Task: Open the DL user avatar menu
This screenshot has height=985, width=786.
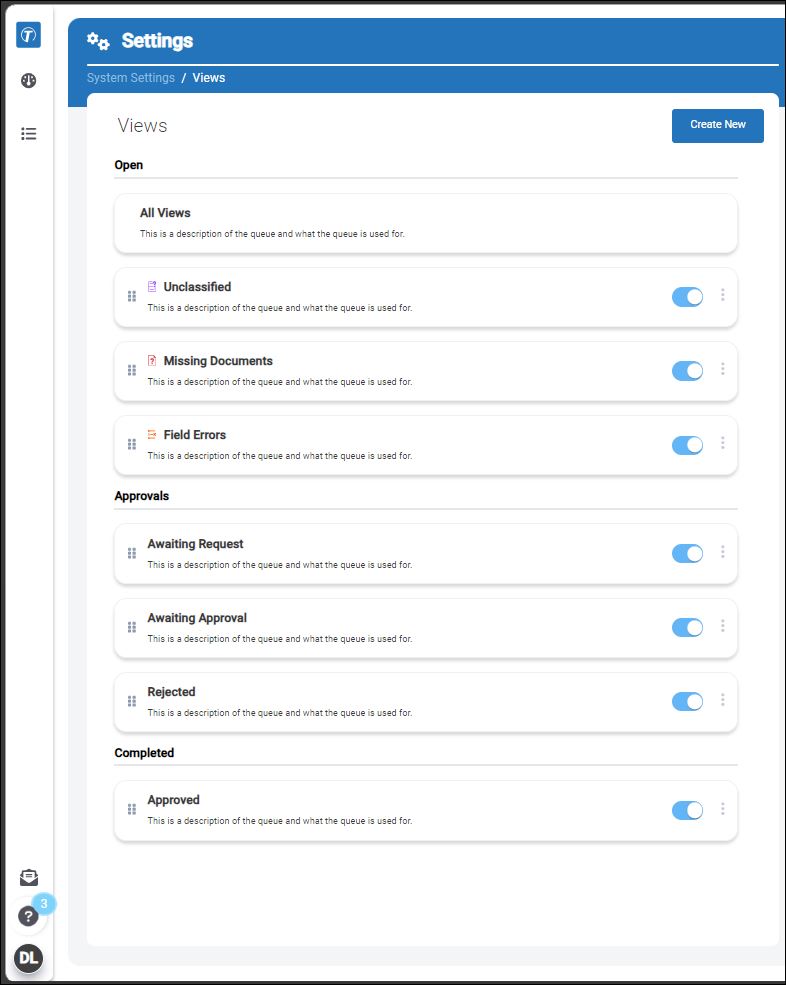Action: 28,959
